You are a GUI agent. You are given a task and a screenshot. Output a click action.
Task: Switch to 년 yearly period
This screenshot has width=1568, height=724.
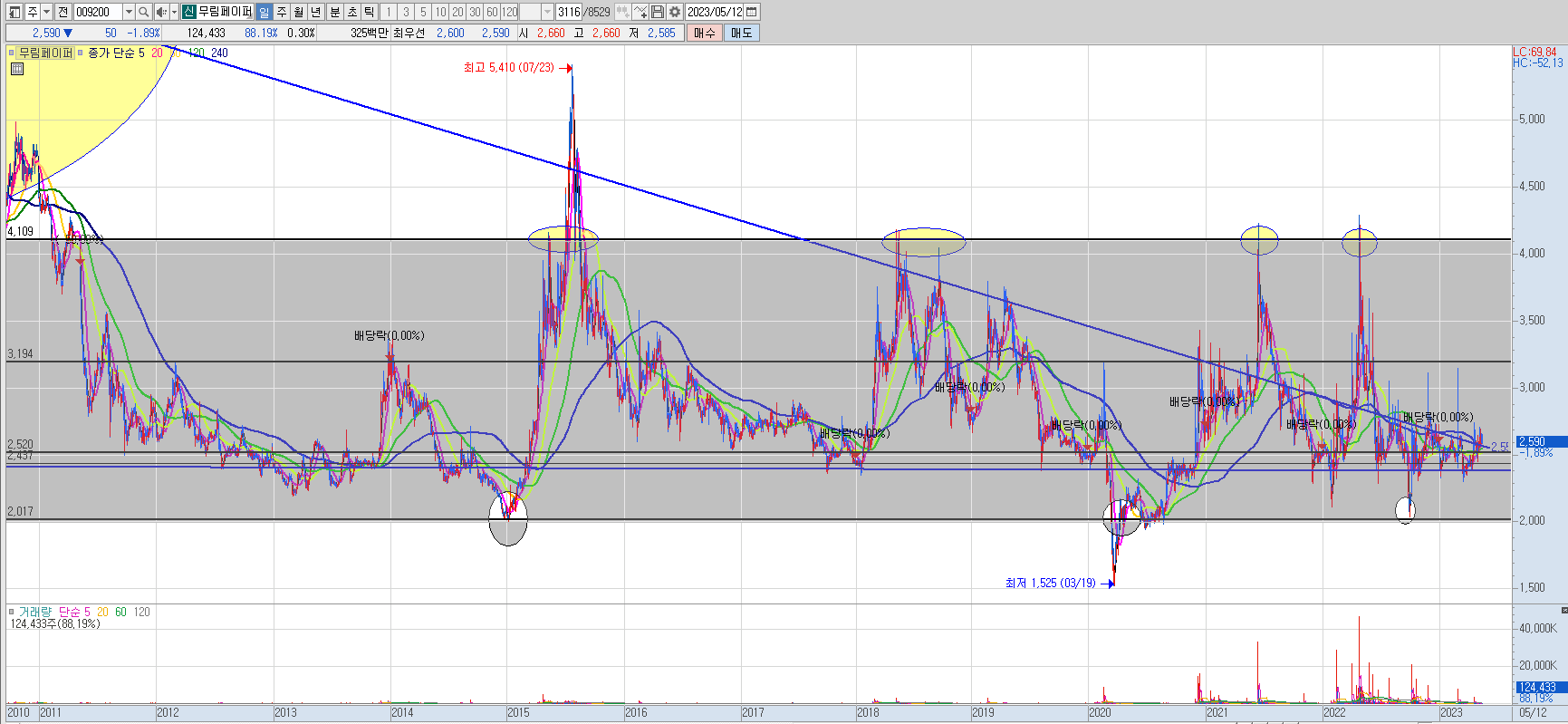point(315,12)
